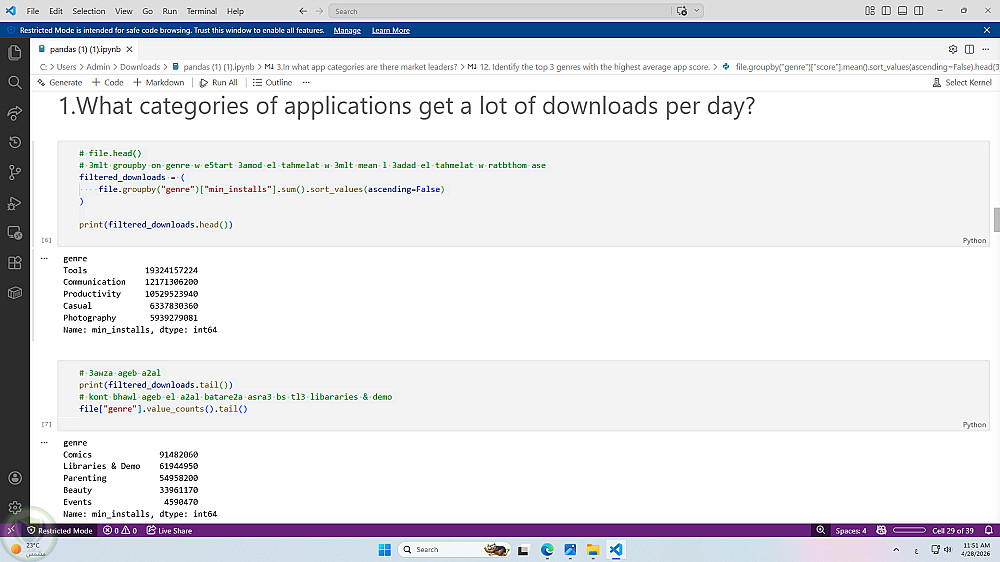Toggle Restricted Mode in the status bar
This screenshot has height=562, width=1000.
pyautogui.click(x=58, y=531)
